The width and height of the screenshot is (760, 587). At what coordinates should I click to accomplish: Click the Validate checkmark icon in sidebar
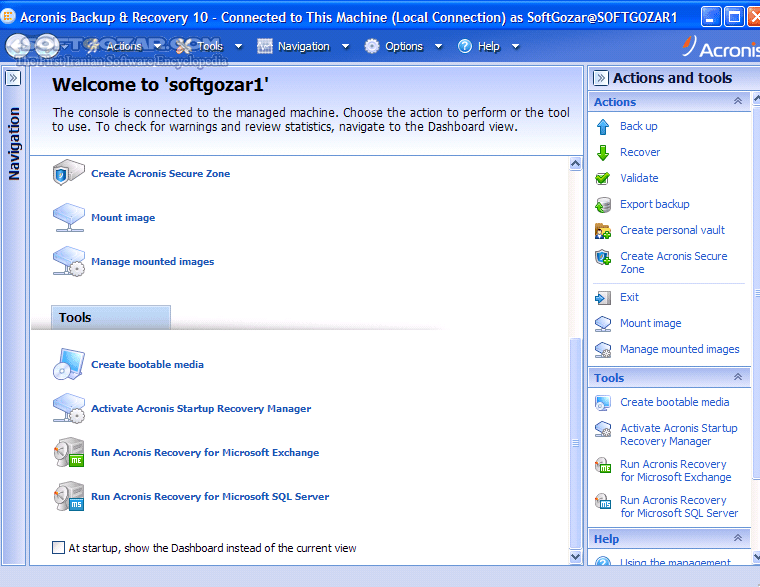click(x=602, y=179)
